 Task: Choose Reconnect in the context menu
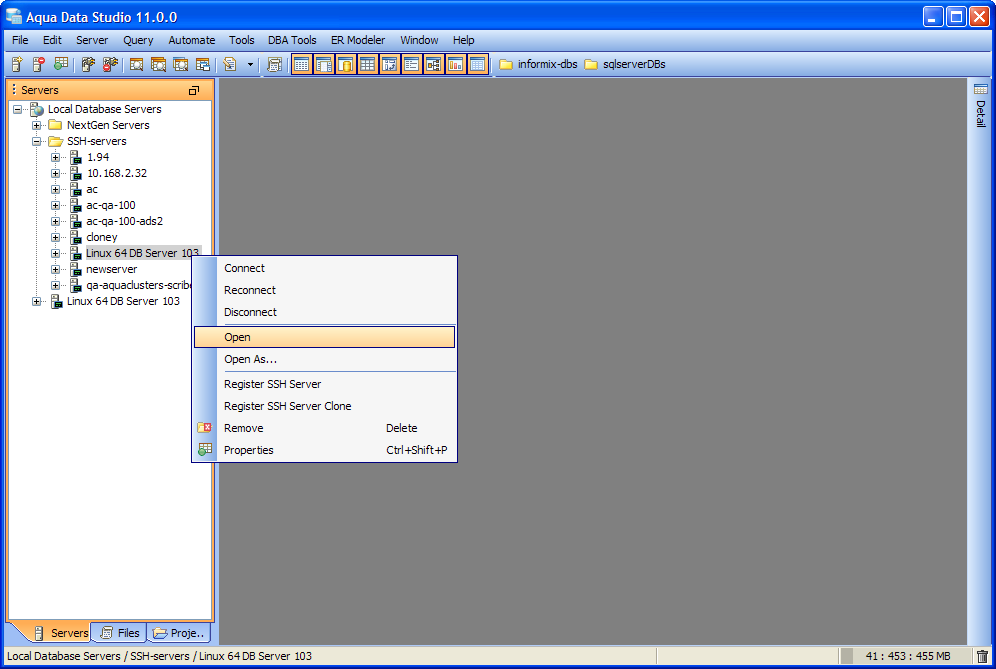(325, 290)
